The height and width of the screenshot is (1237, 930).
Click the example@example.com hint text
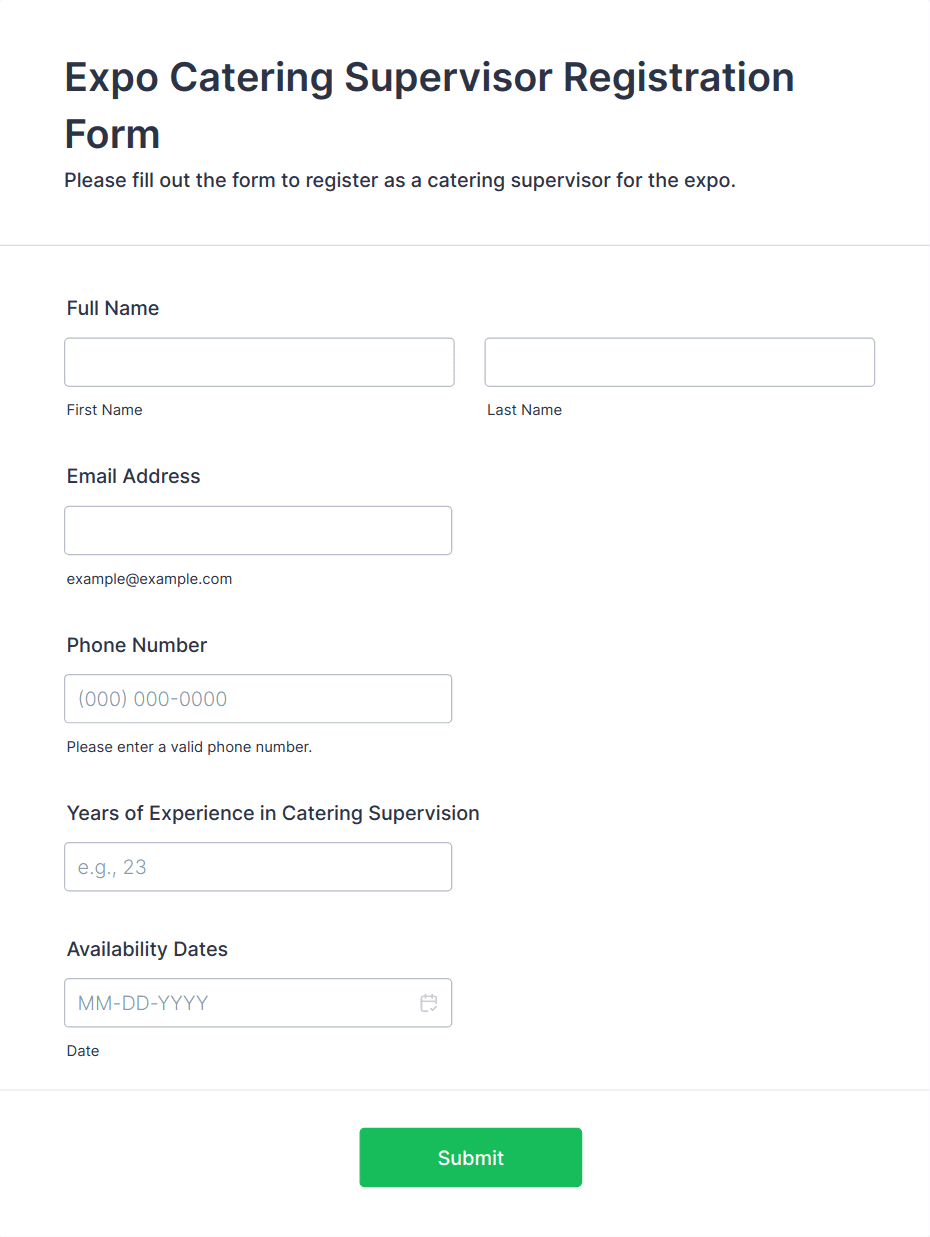click(149, 579)
